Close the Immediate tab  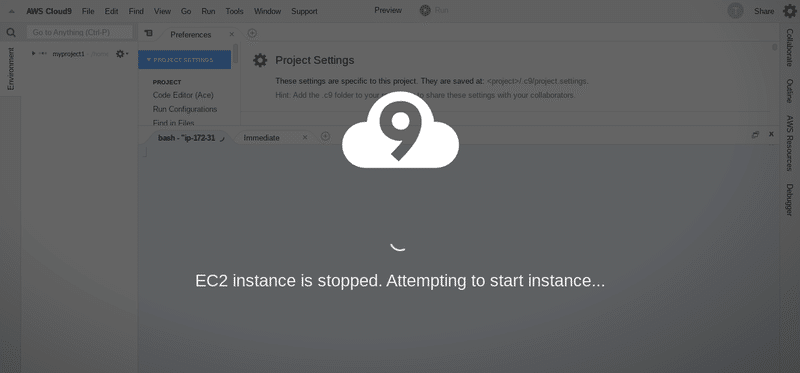pyautogui.click(x=305, y=137)
